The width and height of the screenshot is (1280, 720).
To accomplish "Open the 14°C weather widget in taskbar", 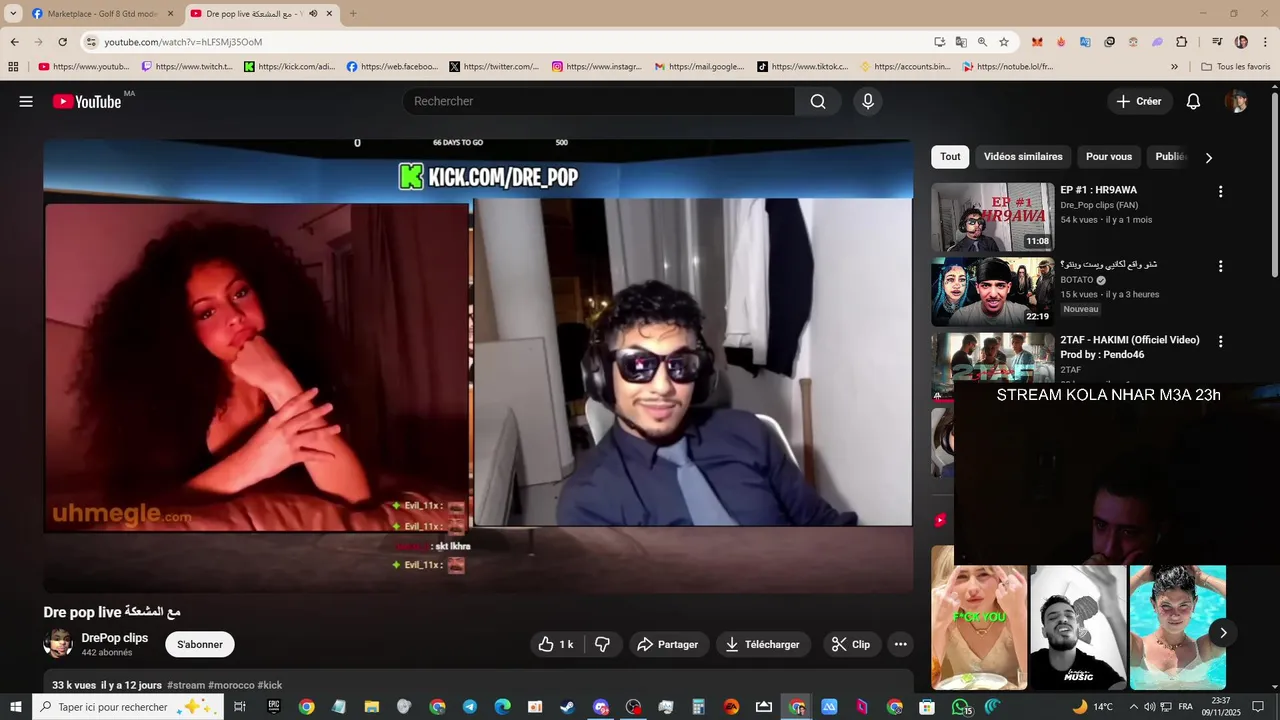I will (1092, 707).
